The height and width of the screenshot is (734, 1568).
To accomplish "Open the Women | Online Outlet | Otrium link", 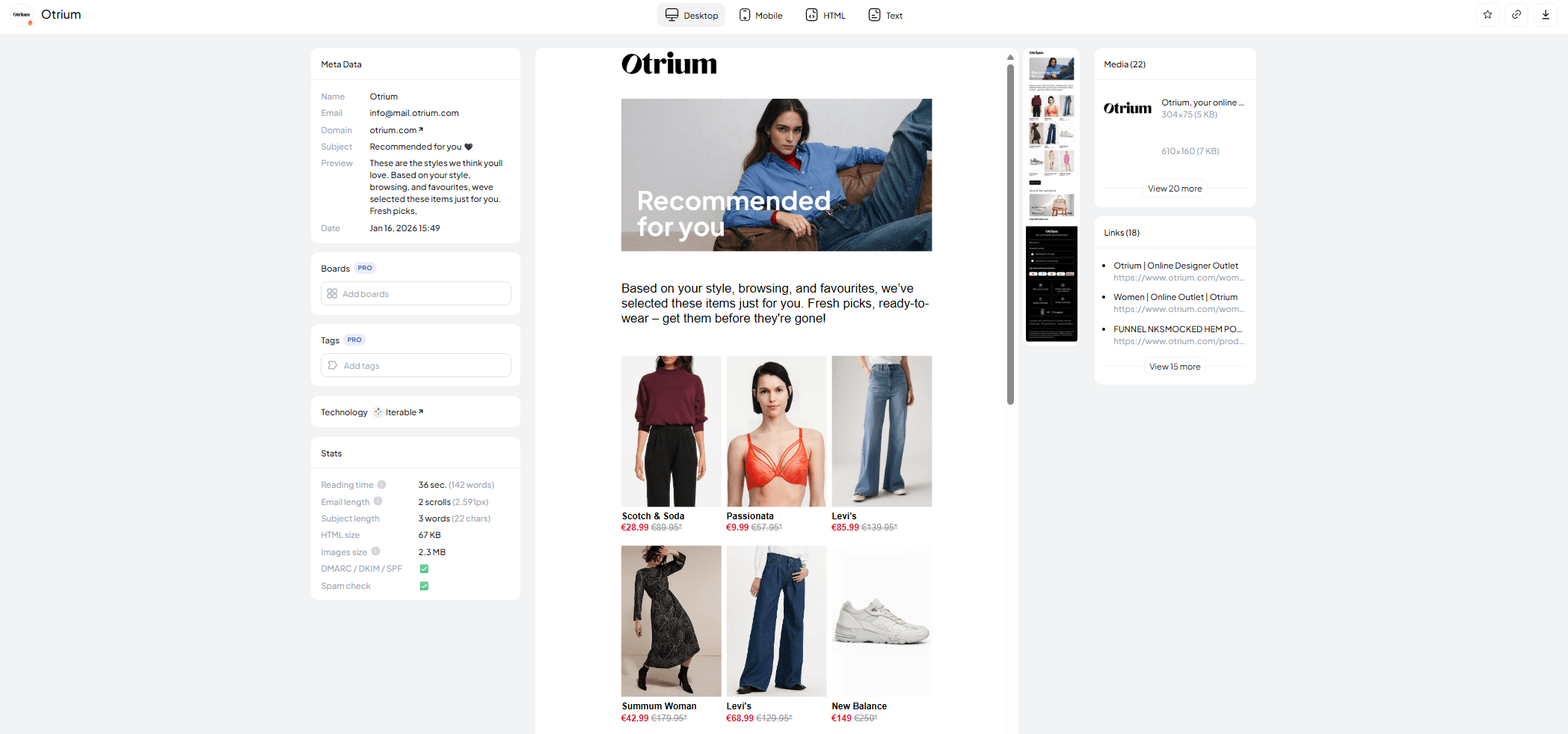I will click(1175, 296).
